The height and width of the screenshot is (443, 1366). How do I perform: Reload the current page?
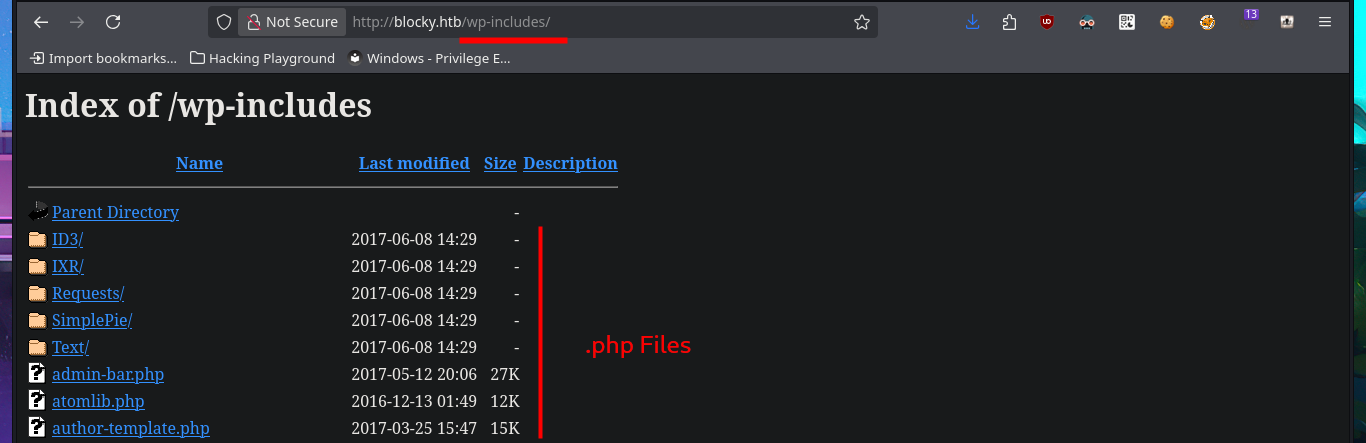113,22
